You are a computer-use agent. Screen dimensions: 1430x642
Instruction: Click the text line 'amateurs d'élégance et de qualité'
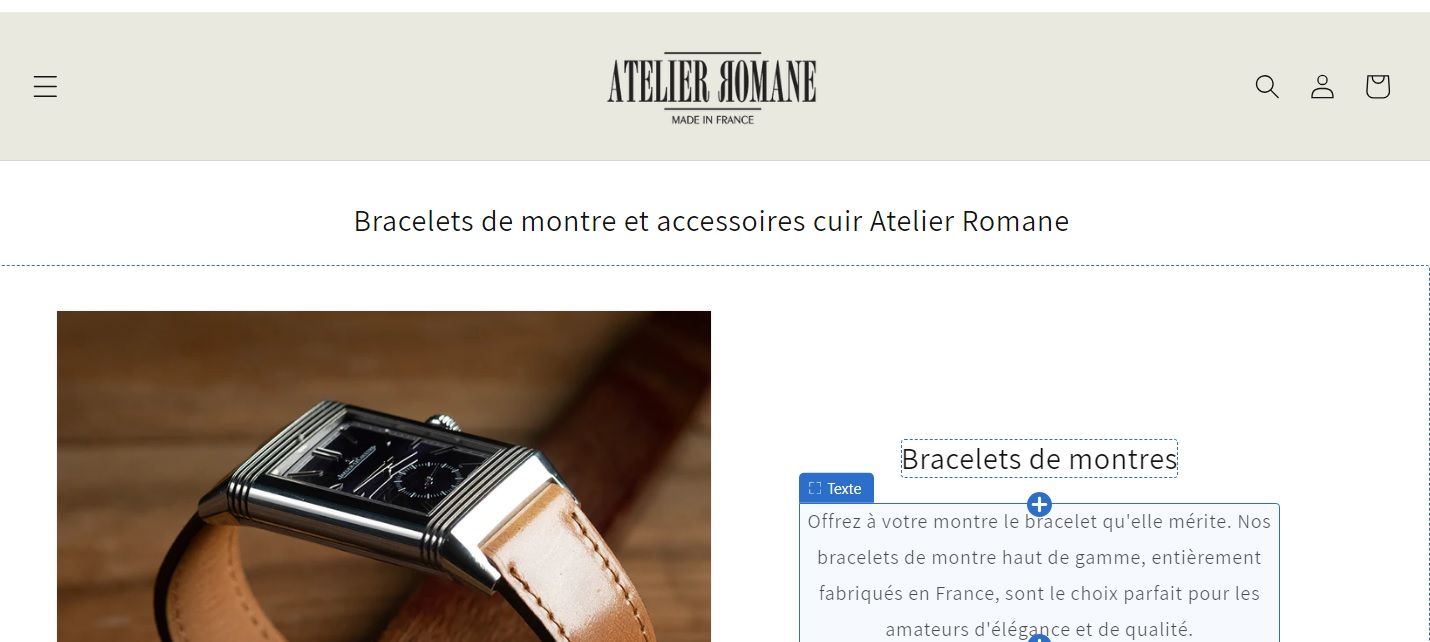(x=1039, y=629)
